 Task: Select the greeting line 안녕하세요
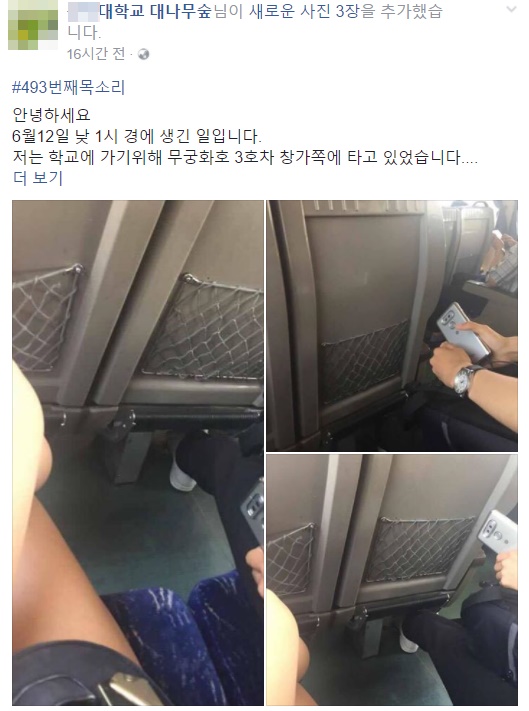coord(52,115)
